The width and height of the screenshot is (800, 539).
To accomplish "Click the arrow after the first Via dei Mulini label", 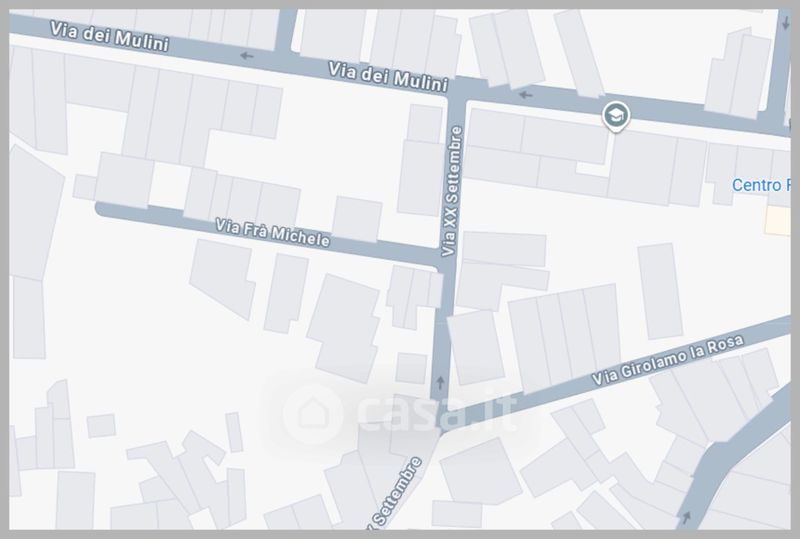I will coord(247,56).
